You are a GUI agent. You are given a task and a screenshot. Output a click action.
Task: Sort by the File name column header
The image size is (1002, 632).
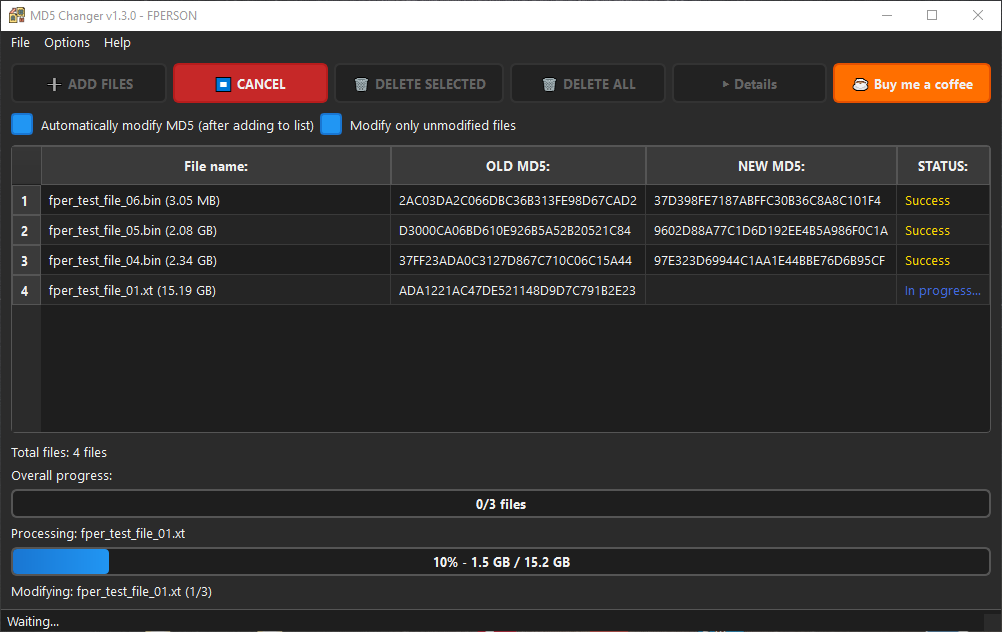(x=215, y=166)
